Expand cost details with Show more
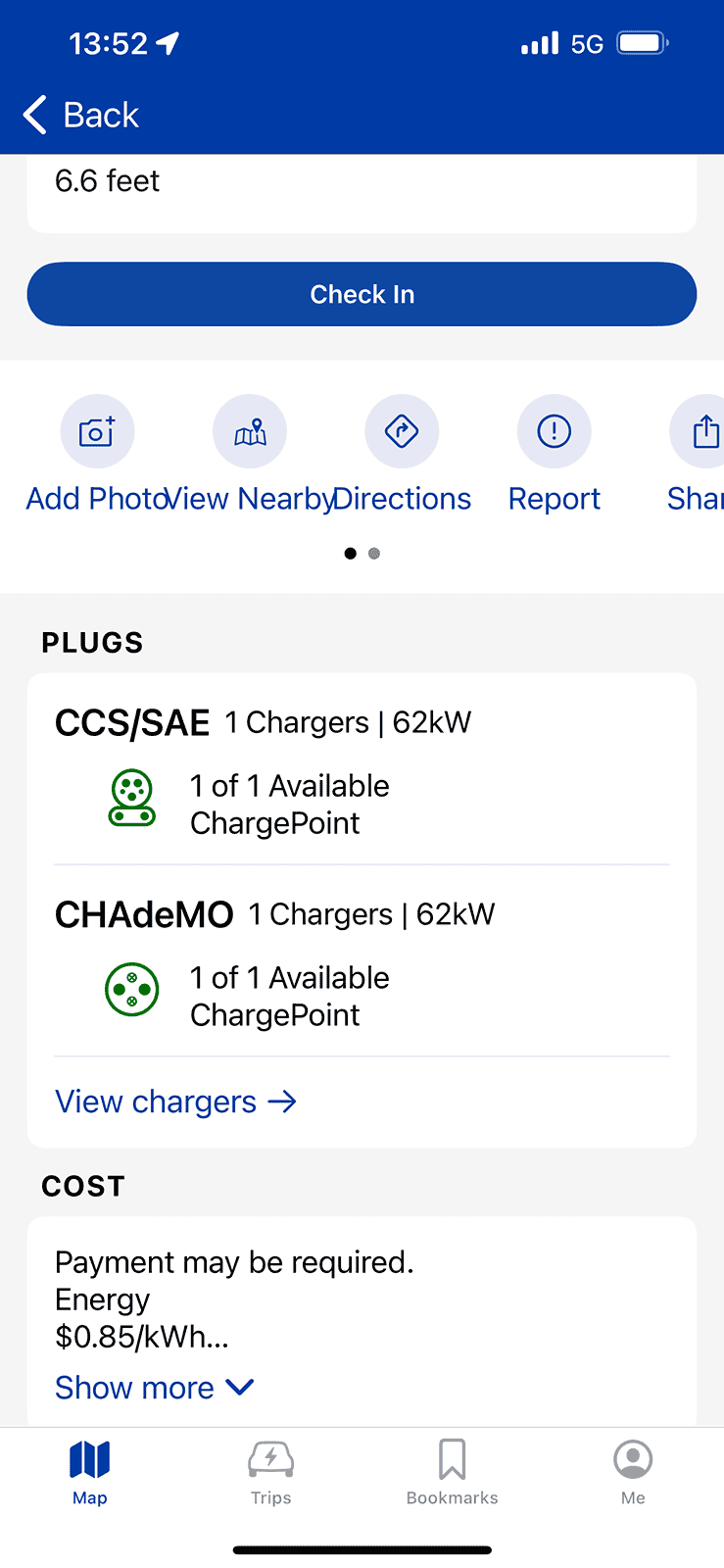Viewport: 724px width, 1568px height. tap(155, 1388)
